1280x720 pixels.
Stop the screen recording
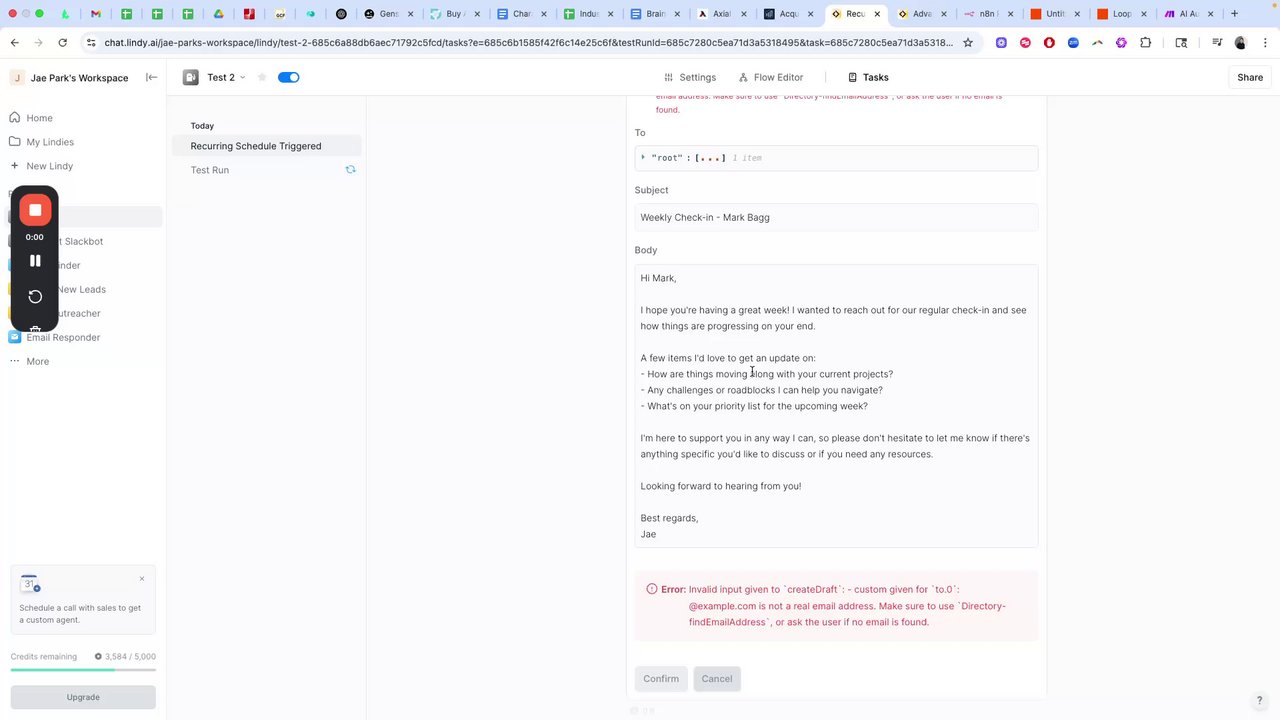(35, 210)
